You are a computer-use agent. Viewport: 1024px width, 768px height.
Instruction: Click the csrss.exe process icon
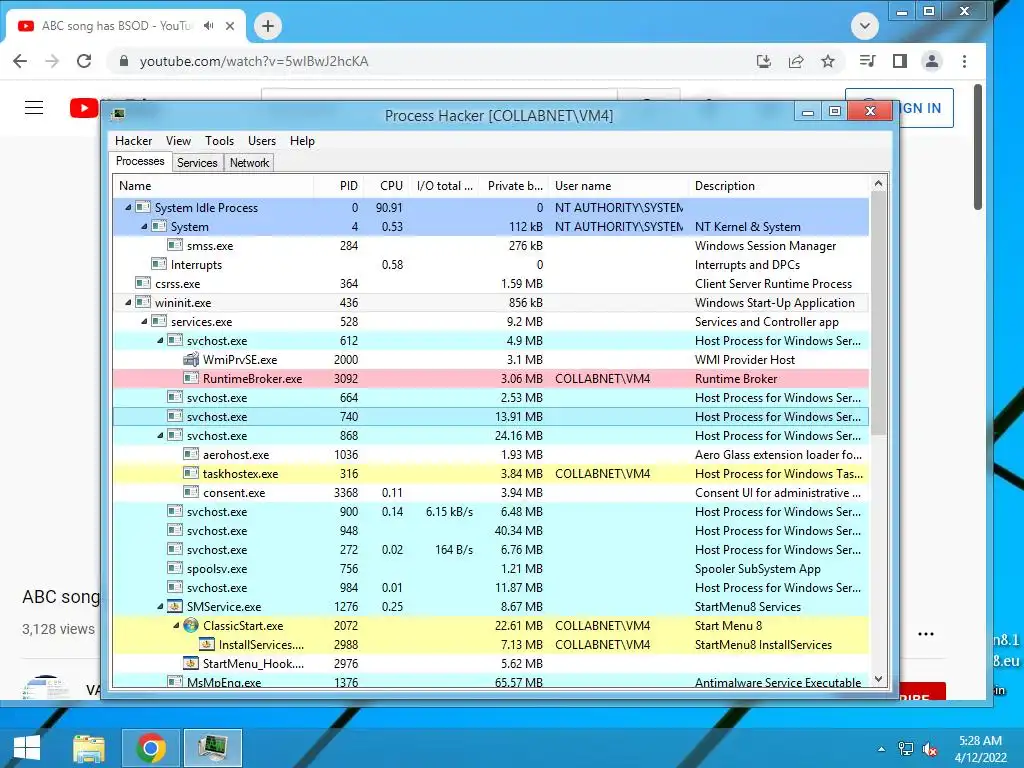[142, 283]
